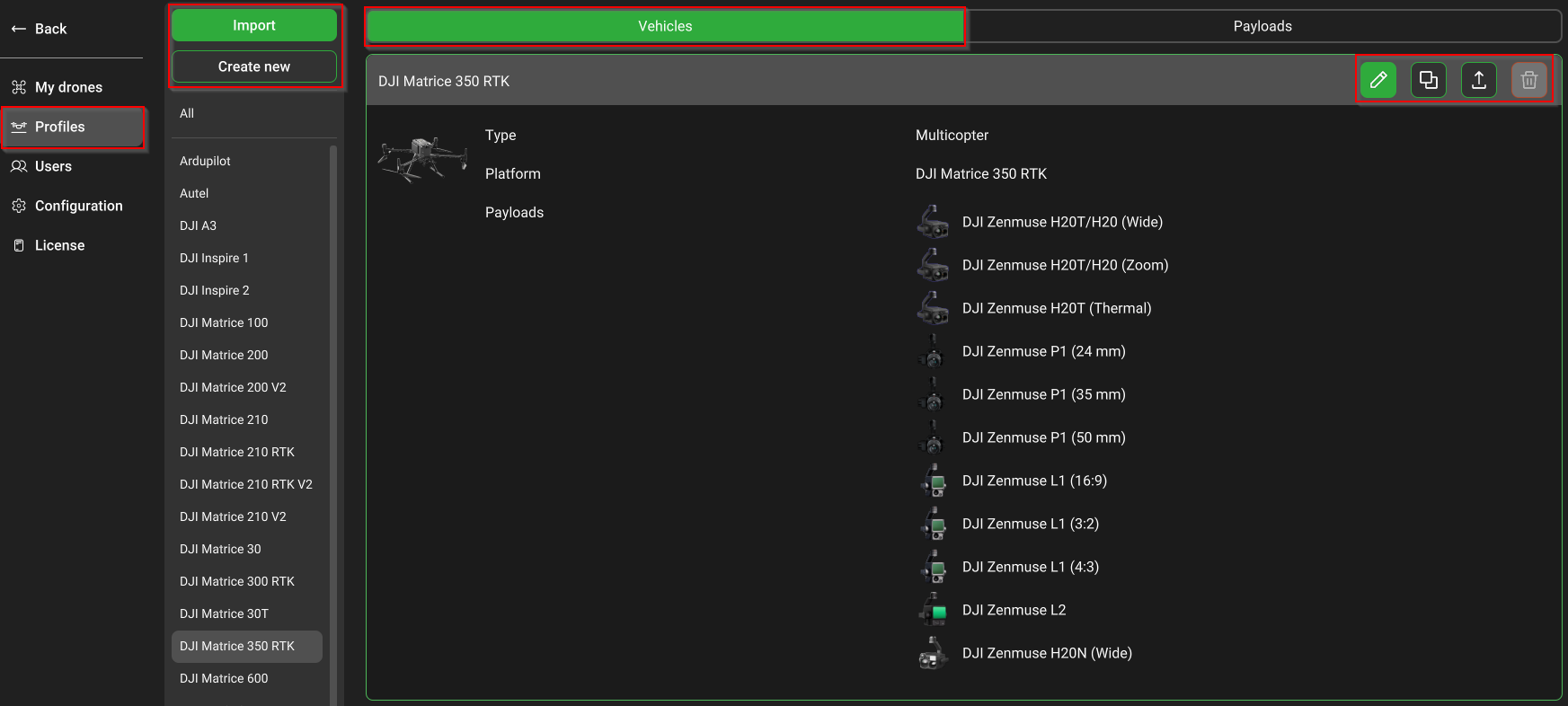The height and width of the screenshot is (706, 1568).
Task: Show All profiles in the list
Action: (x=187, y=113)
